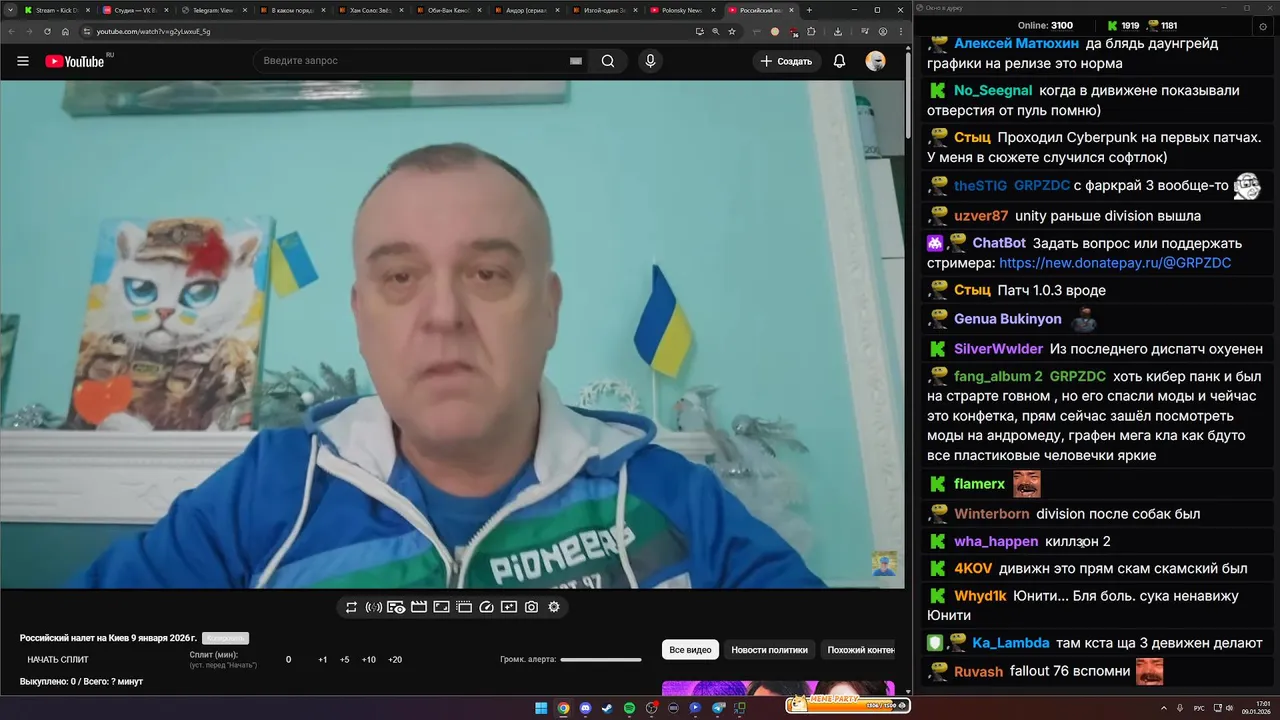Image resolution: width=1280 pixels, height=720 pixels.
Task: Add +1 minute to the split
Action: 323,660
